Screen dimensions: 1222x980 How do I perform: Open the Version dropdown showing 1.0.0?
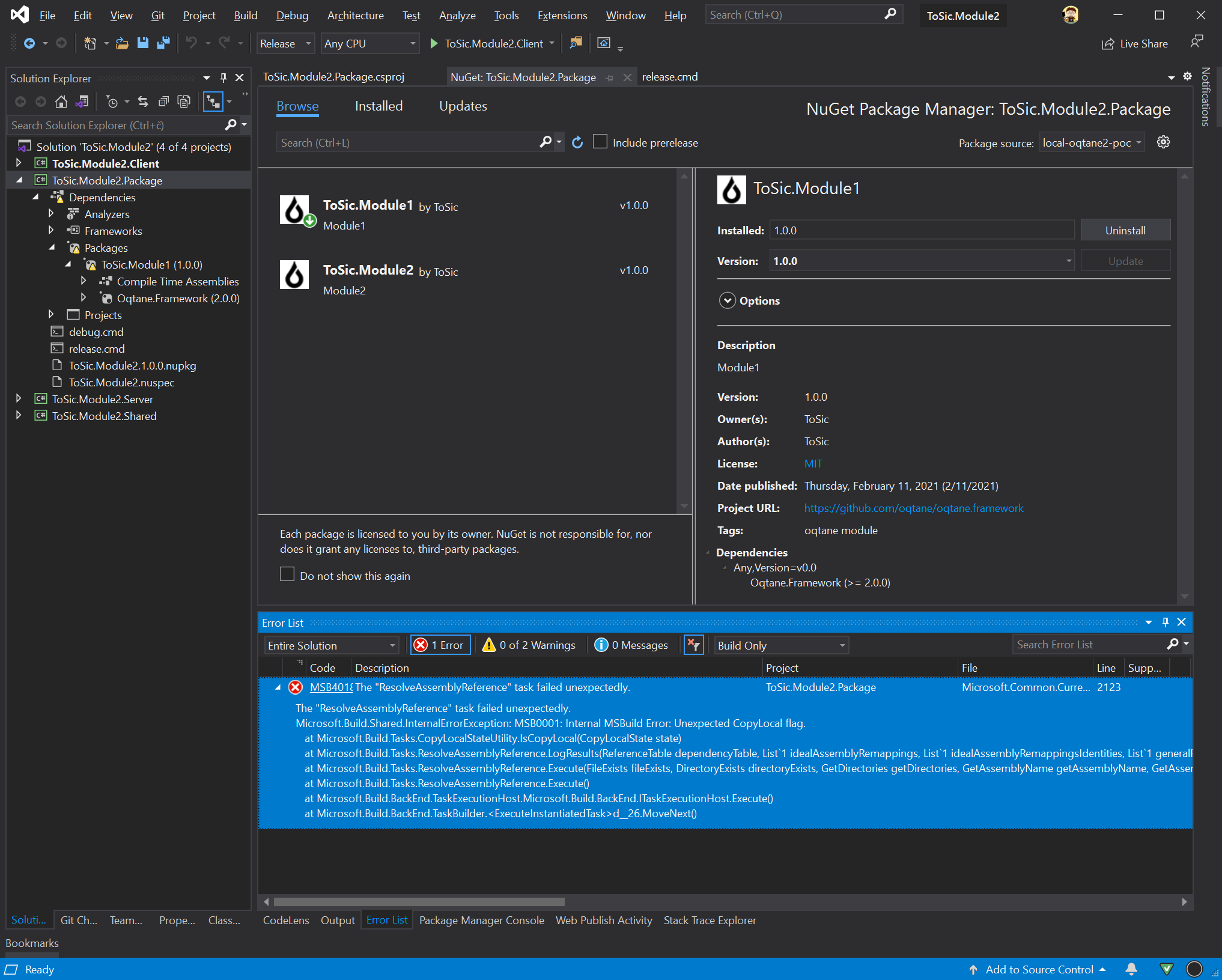pos(1068,261)
